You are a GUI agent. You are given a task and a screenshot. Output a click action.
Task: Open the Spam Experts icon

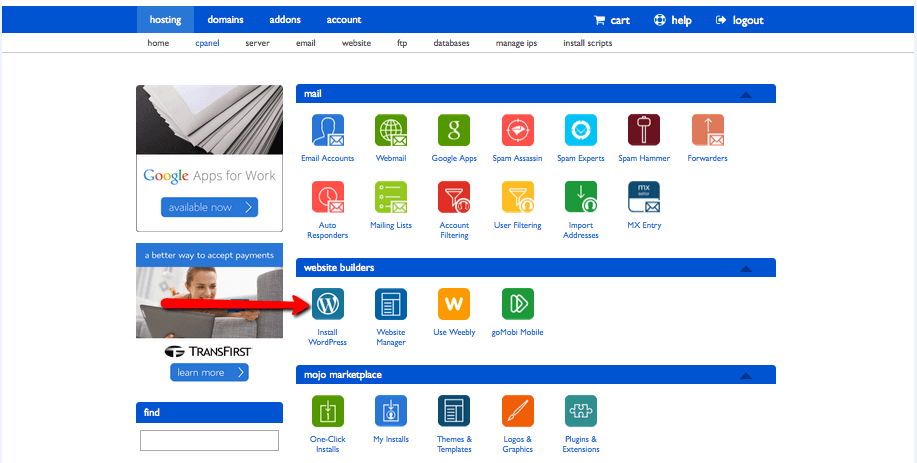(x=581, y=130)
